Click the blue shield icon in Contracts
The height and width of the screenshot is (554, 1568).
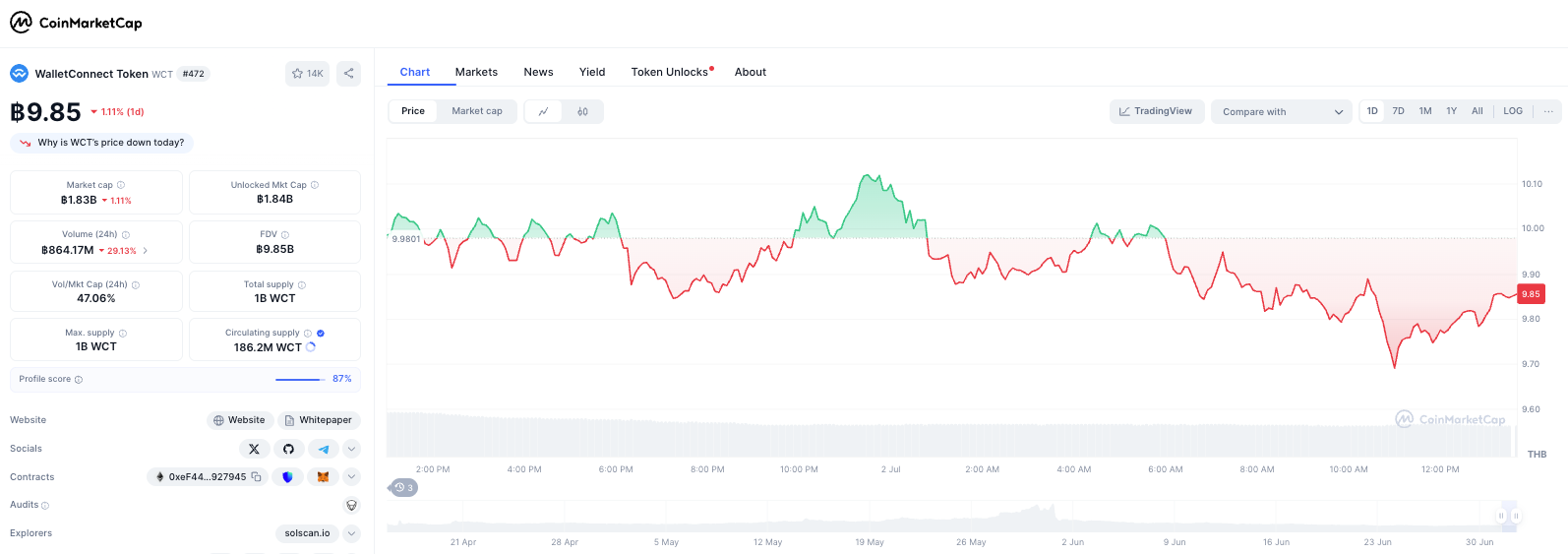(x=288, y=477)
